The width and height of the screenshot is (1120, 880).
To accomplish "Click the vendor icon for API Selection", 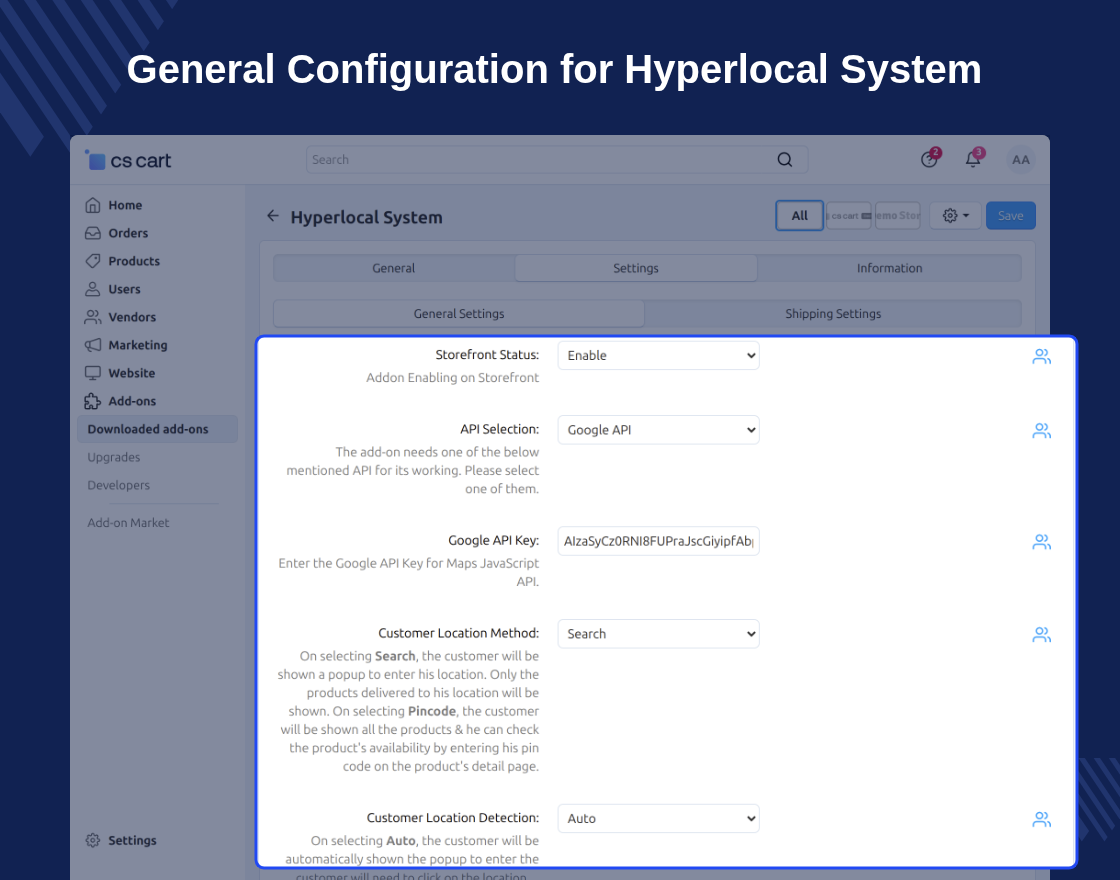I will point(1041,430).
